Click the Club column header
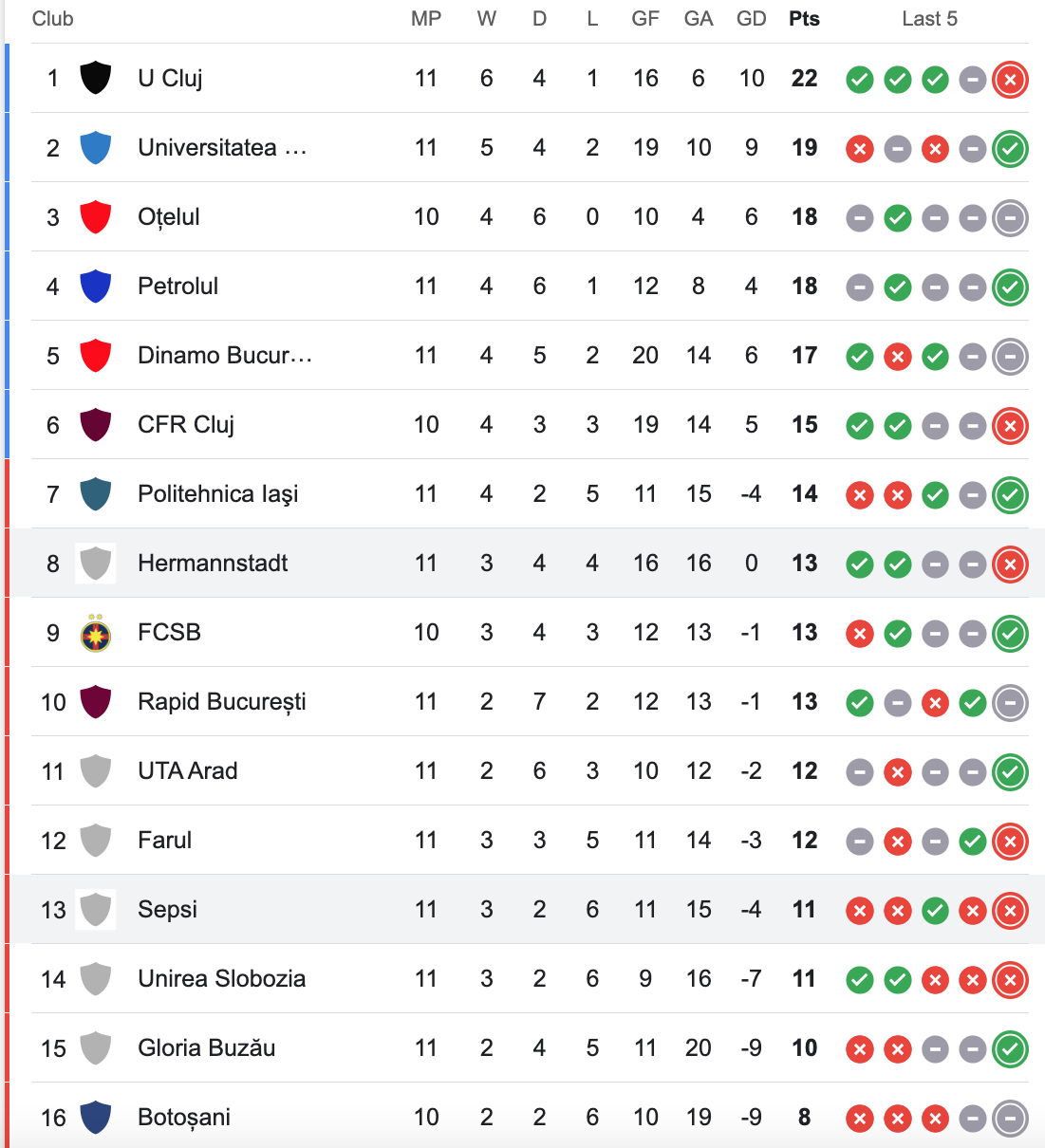 pyautogui.click(x=52, y=19)
